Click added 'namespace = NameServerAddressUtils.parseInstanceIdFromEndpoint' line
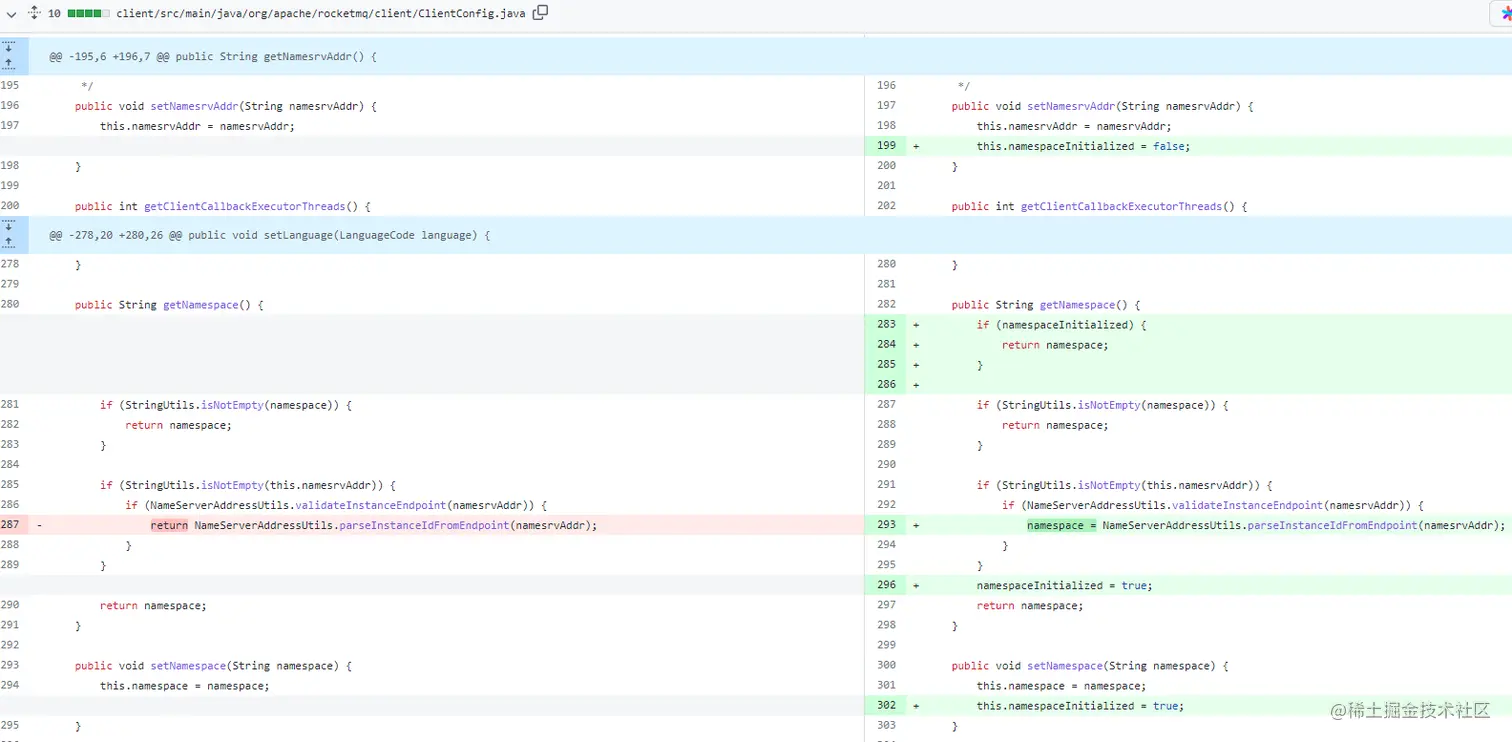This screenshot has height=742, width=1512. tap(1266, 525)
